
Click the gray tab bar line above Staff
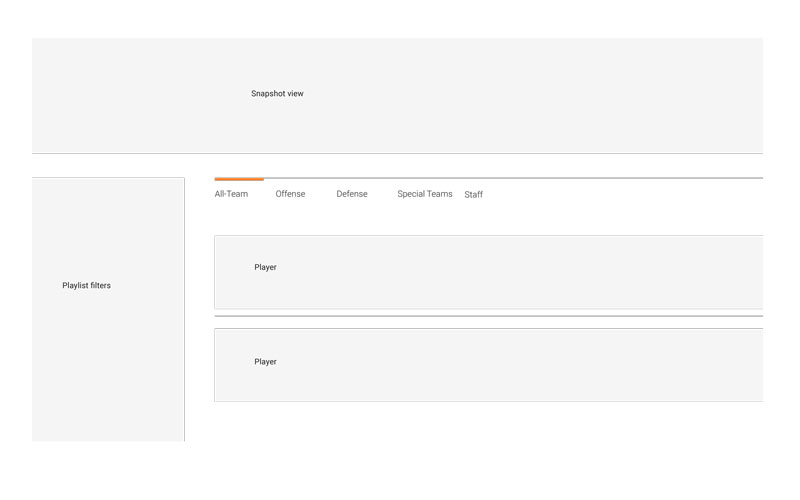coord(473,178)
